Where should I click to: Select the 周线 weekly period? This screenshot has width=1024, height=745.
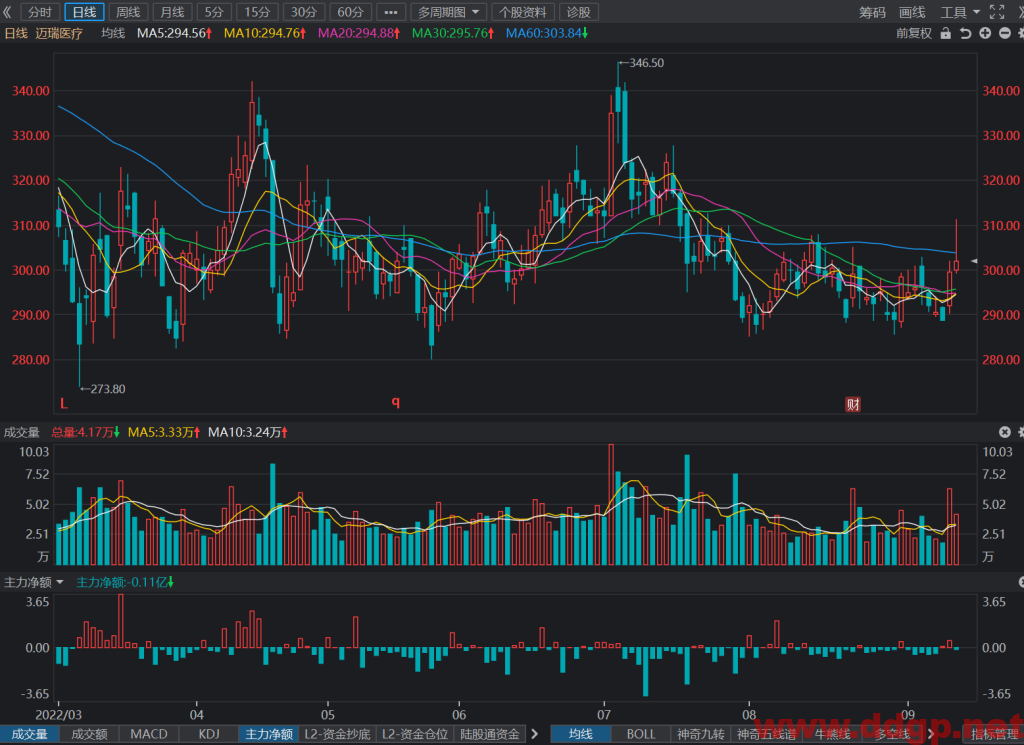[128, 12]
